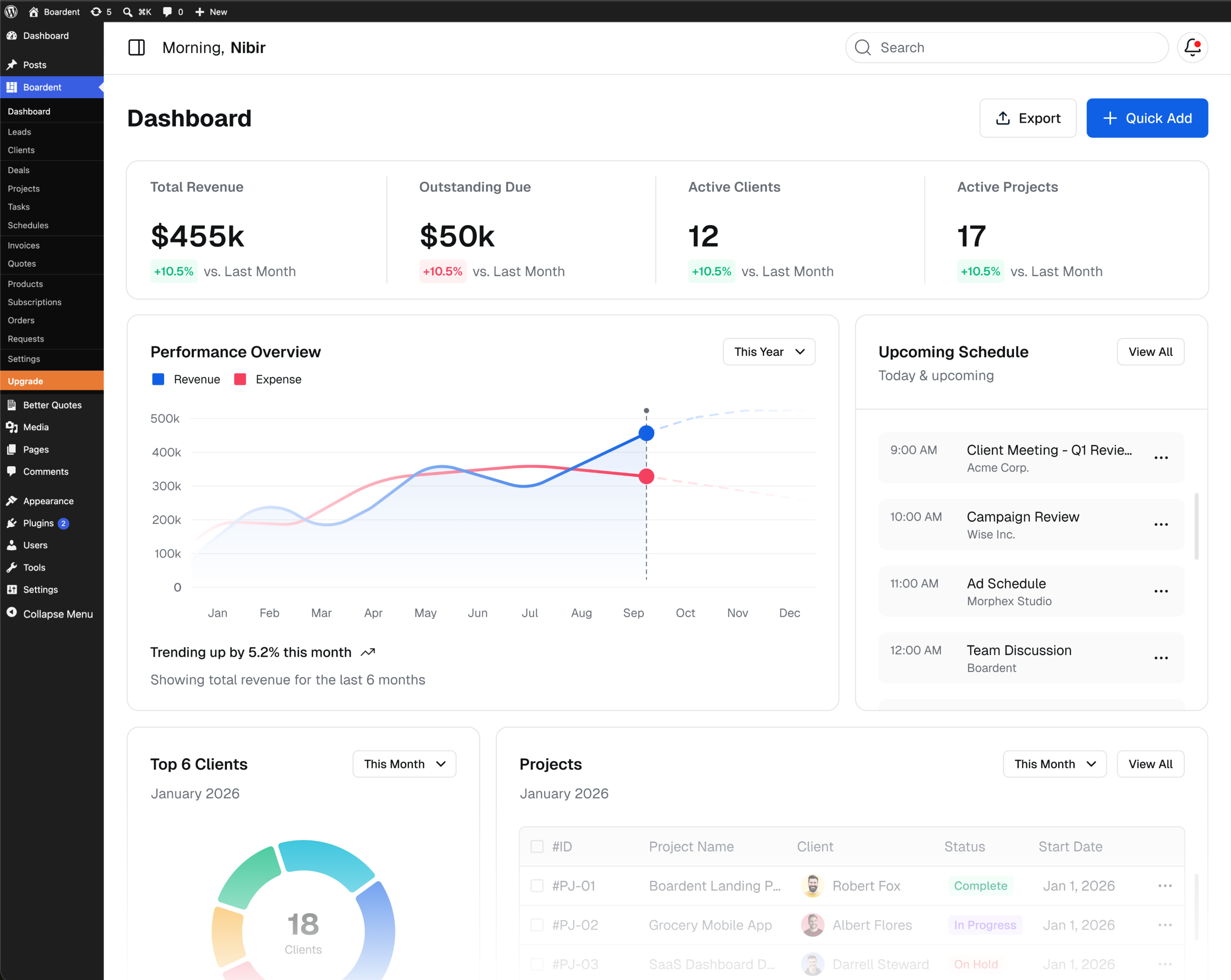Click the red expense data point
This screenshot has width=1231, height=980.
[646, 476]
